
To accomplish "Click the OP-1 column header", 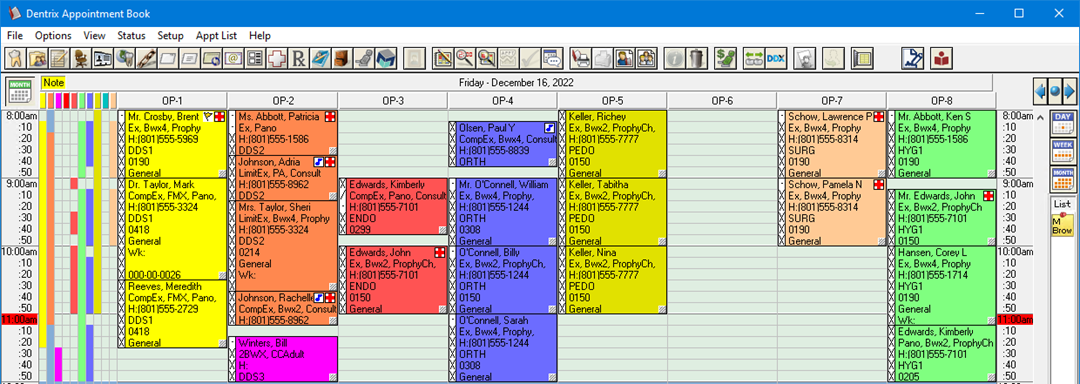I will pos(172,100).
